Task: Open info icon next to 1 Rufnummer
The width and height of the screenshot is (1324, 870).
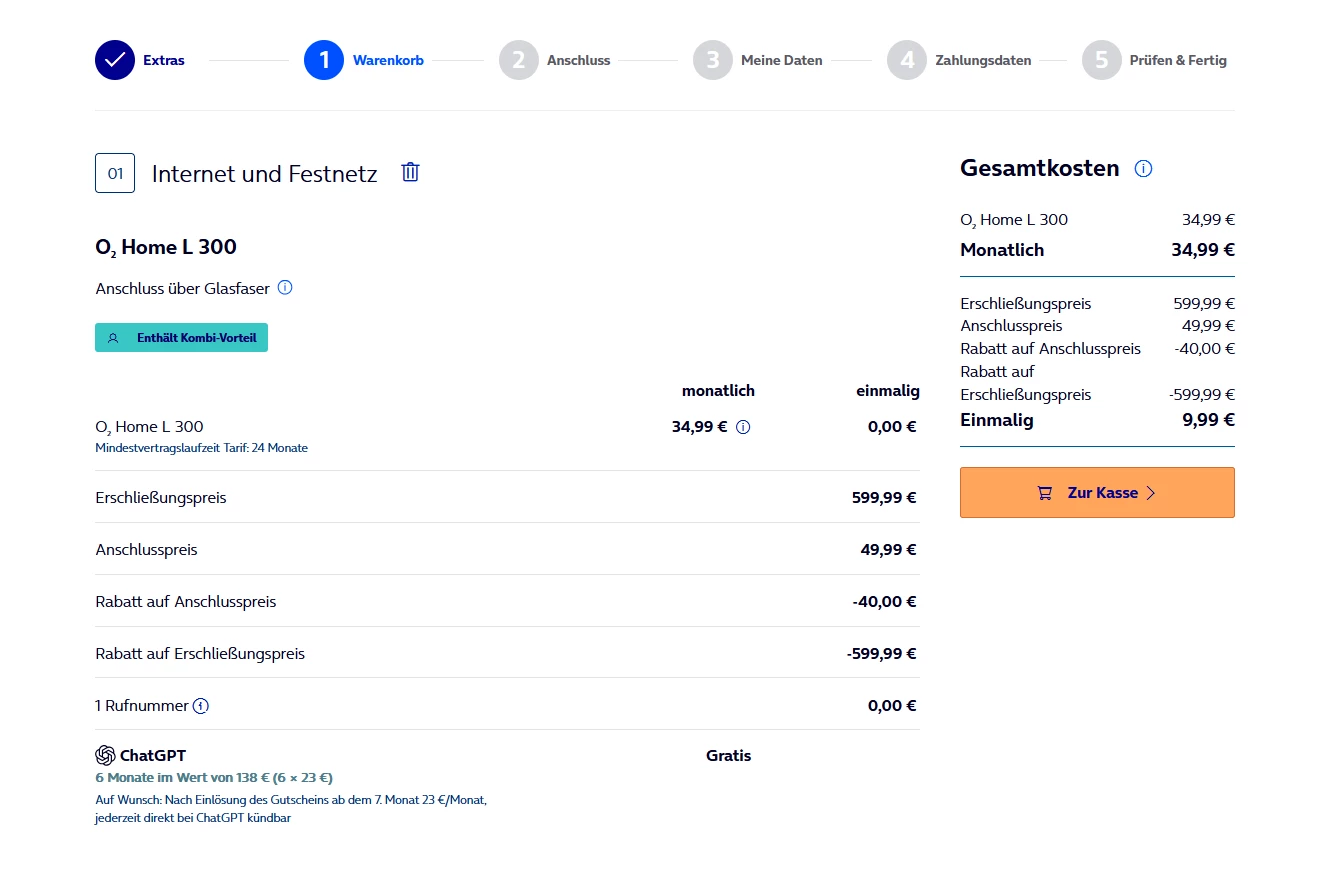Action: [x=201, y=706]
